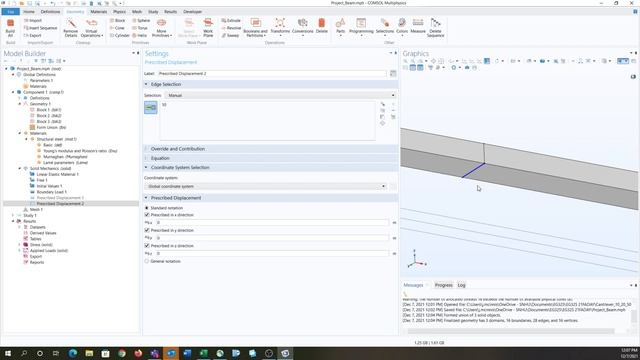Switch to the Log tab
The image size is (640, 360).
coord(461,285)
